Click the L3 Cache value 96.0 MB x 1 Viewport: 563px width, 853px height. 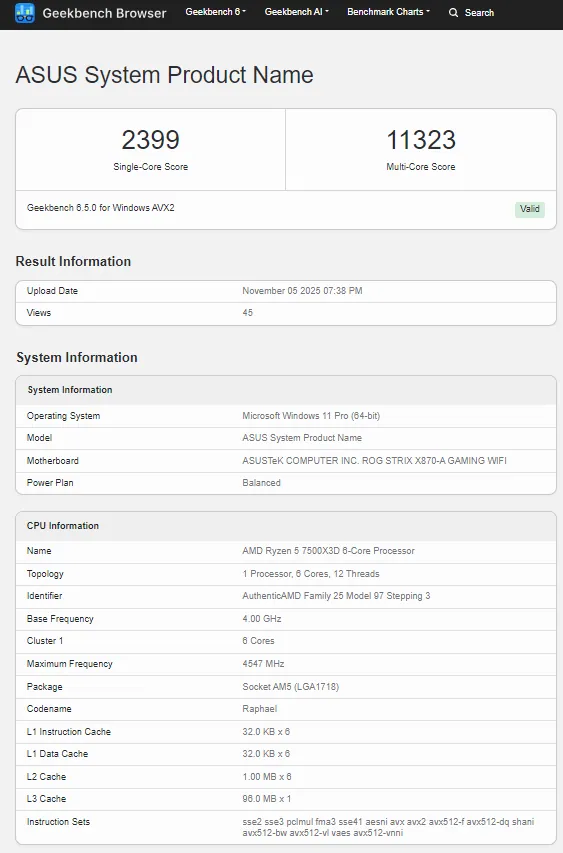tap(267, 799)
